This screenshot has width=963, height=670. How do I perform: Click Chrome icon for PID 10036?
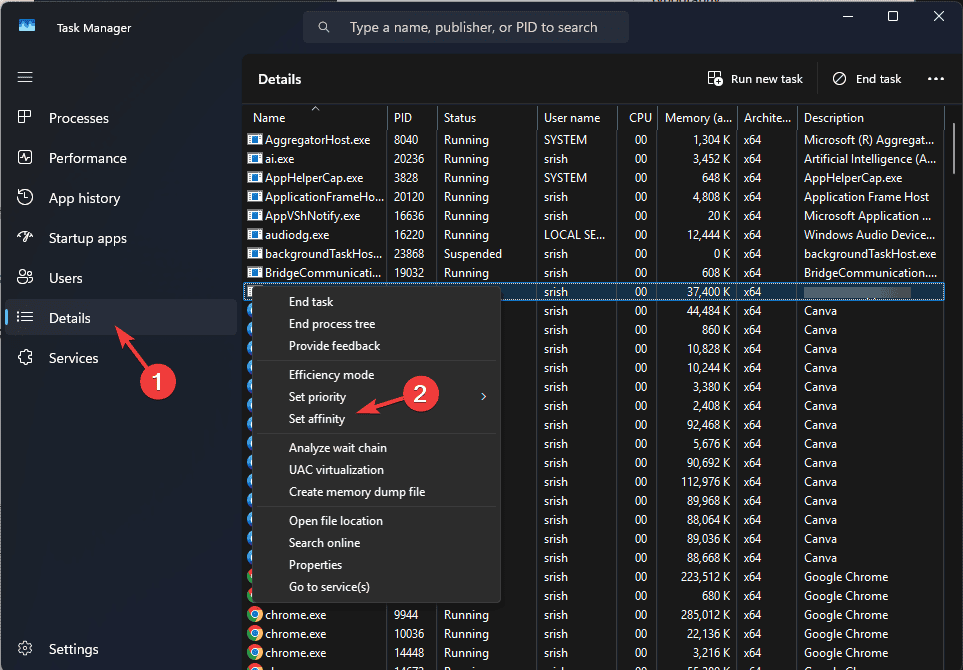coord(255,634)
